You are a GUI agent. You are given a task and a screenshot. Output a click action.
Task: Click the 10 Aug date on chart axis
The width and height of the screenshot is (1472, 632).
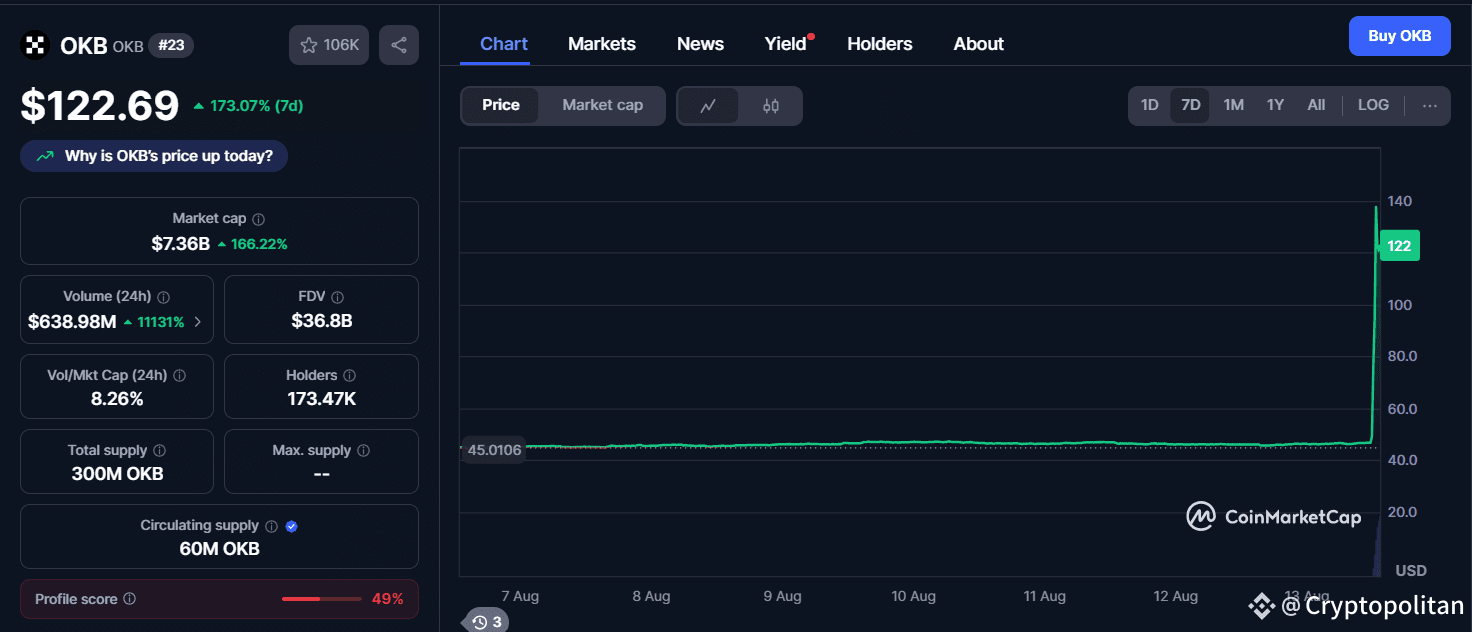pos(914,596)
